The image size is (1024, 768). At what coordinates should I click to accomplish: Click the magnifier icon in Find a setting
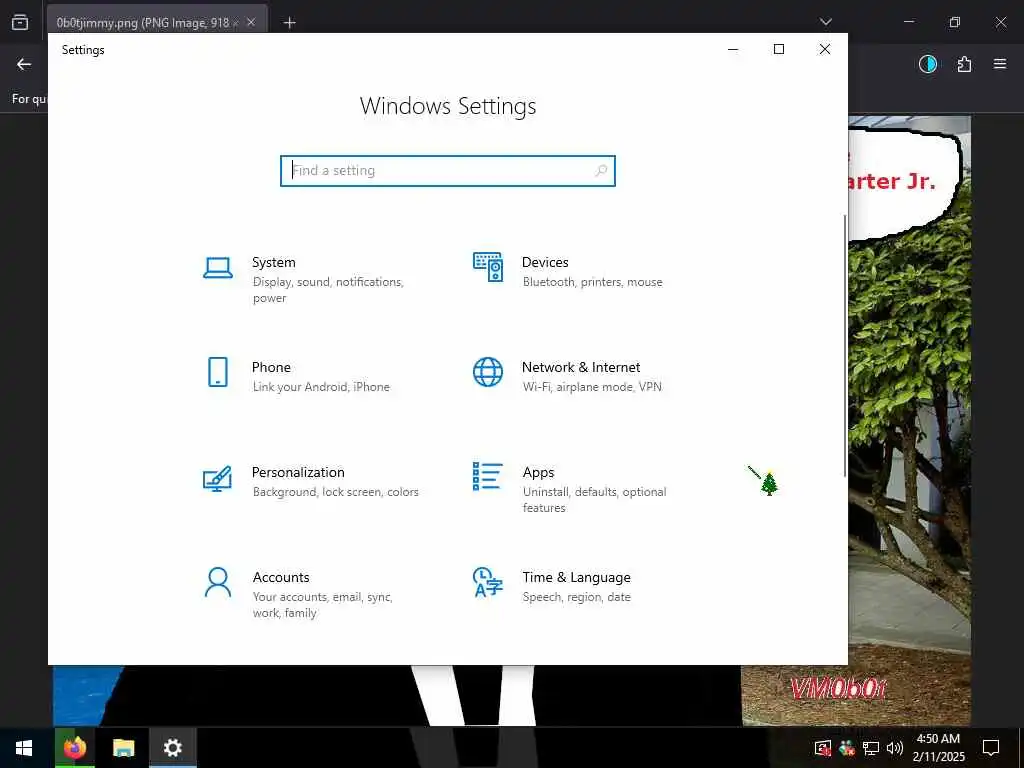pyautogui.click(x=601, y=170)
